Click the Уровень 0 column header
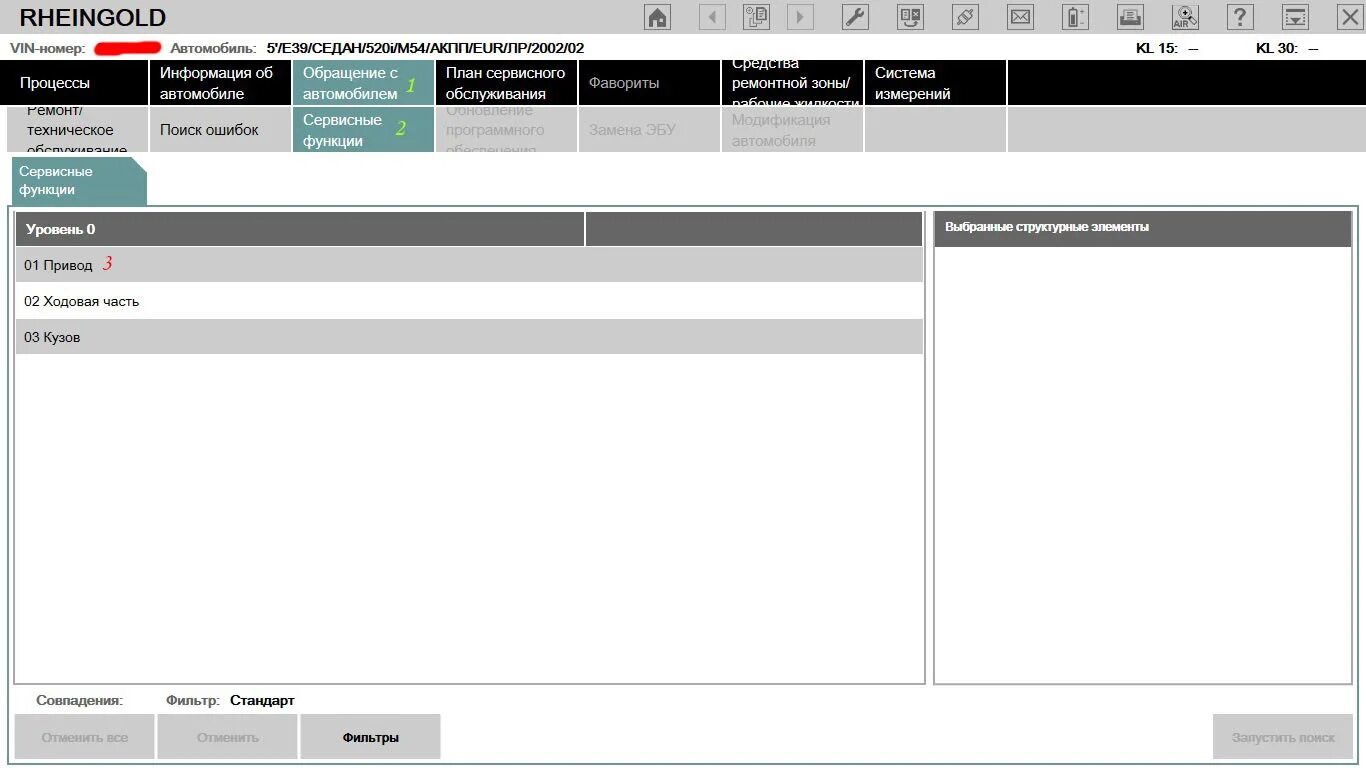The height and width of the screenshot is (768, 1366). click(300, 229)
